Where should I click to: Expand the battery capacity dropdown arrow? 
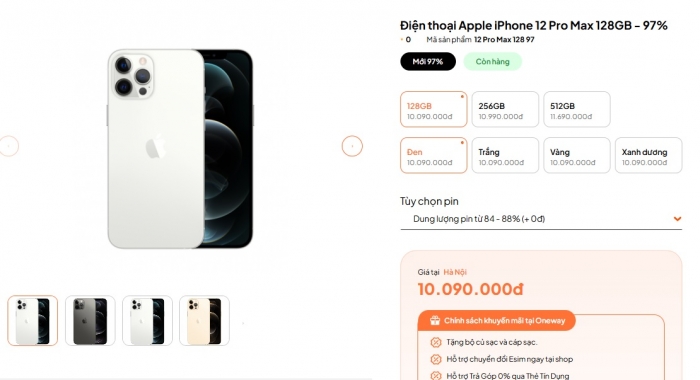pyautogui.click(x=677, y=219)
